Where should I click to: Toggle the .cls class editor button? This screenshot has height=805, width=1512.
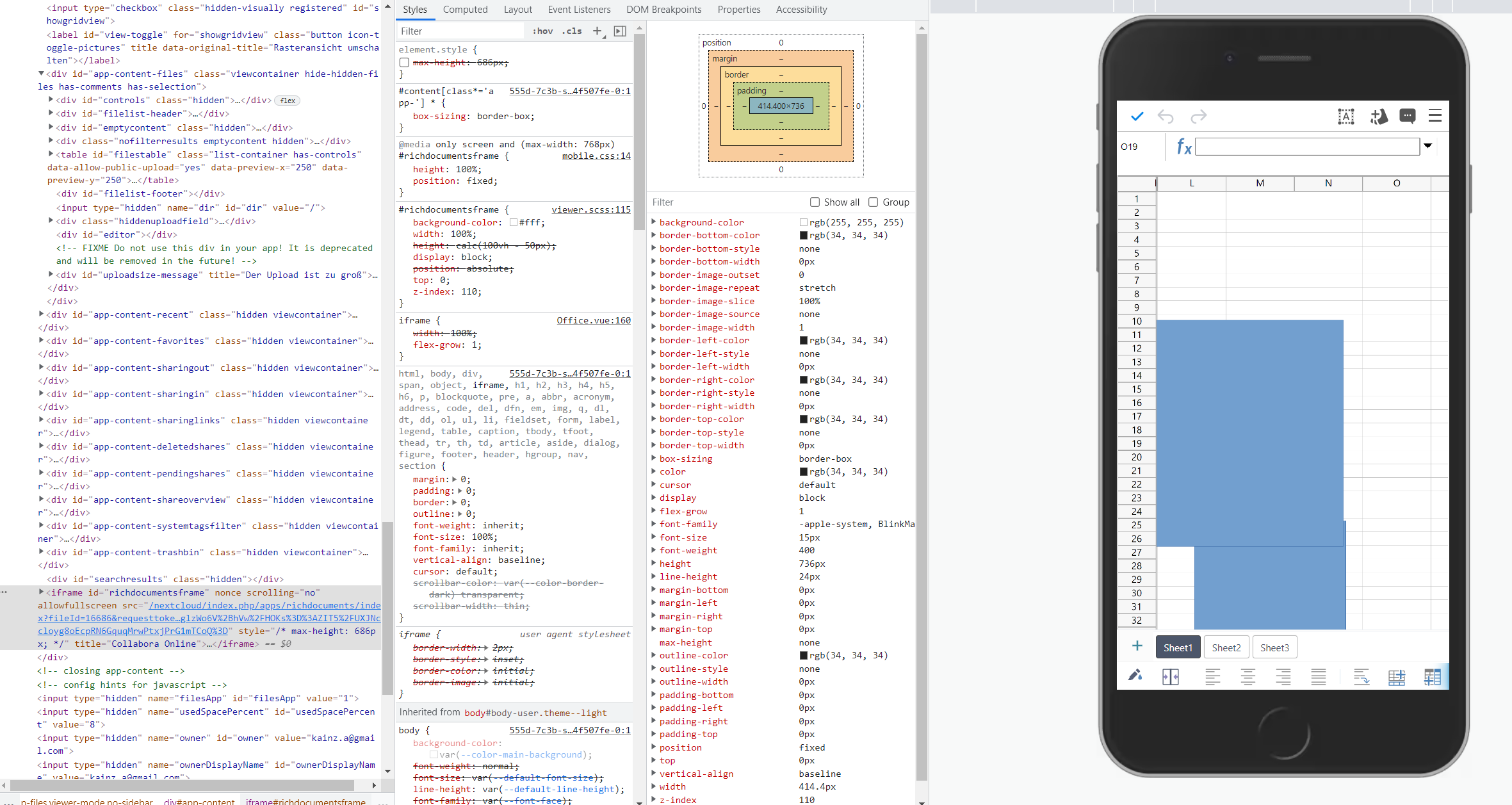pos(572,31)
